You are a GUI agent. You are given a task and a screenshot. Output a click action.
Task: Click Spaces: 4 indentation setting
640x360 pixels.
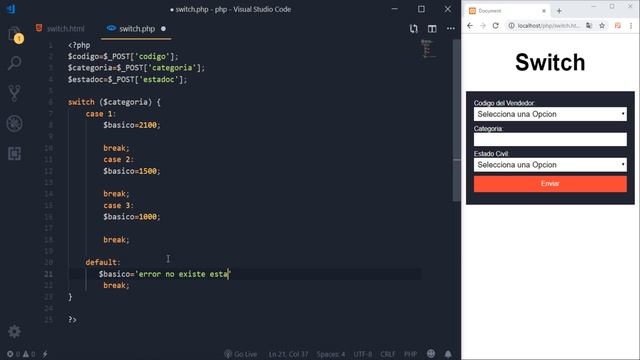pyautogui.click(x=331, y=354)
